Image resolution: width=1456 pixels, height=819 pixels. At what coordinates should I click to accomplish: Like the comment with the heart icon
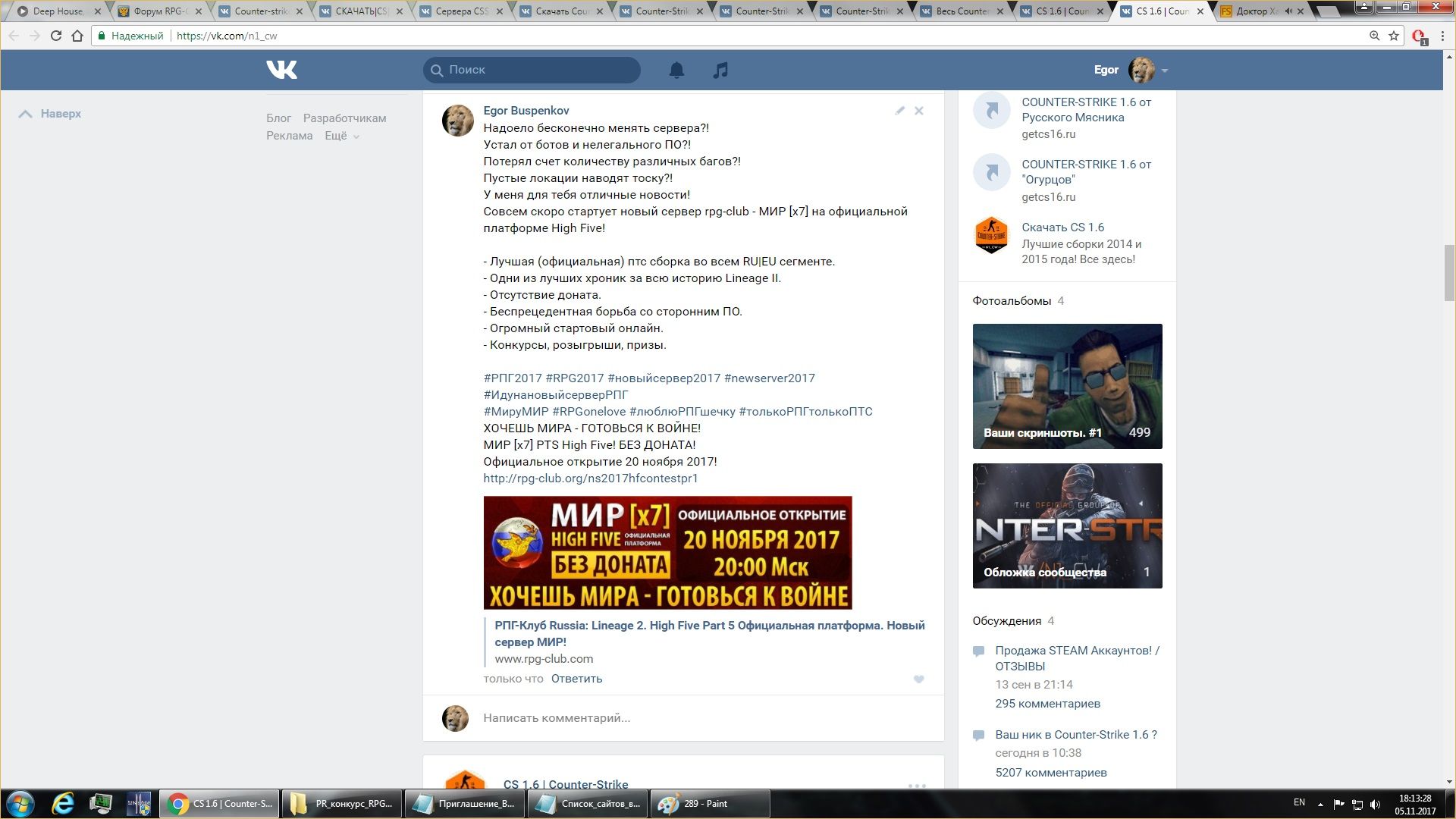tap(918, 679)
